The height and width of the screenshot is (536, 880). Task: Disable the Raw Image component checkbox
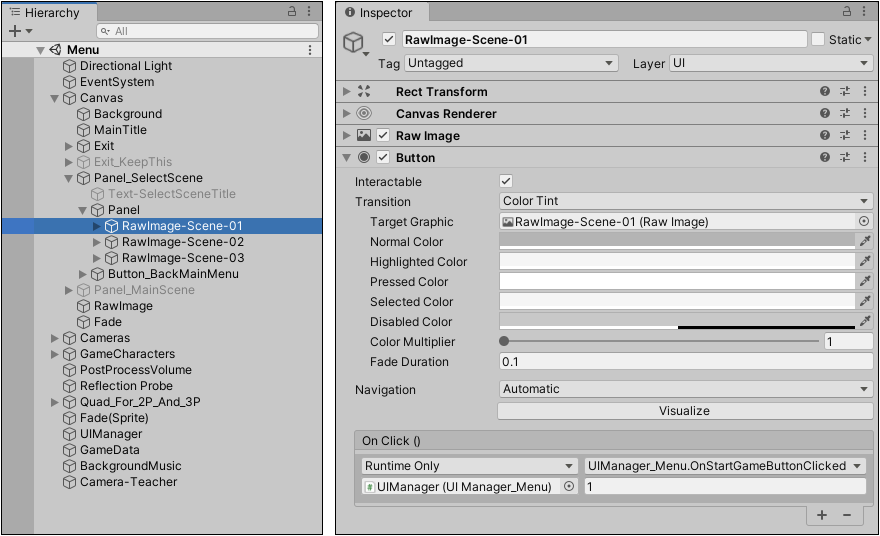click(383, 135)
